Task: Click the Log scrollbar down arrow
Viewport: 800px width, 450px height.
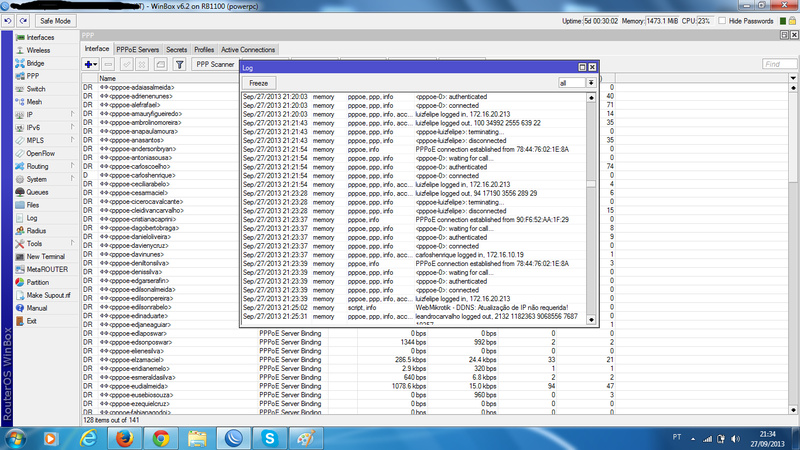Action: (x=591, y=319)
